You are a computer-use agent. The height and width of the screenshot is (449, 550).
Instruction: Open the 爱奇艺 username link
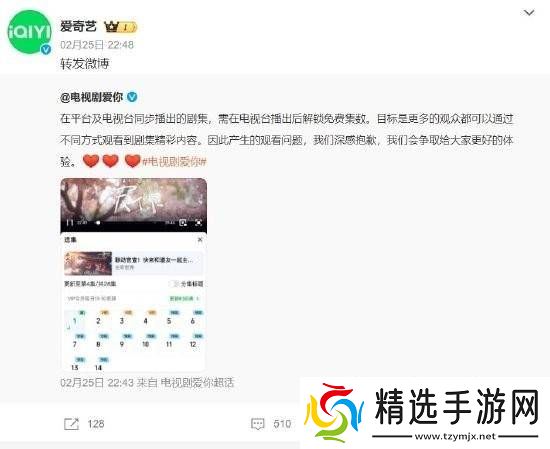pyautogui.click(x=78, y=26)
